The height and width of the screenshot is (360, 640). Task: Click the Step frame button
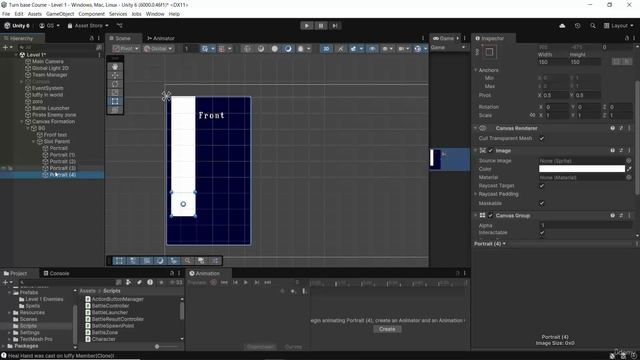click(335, 26)
